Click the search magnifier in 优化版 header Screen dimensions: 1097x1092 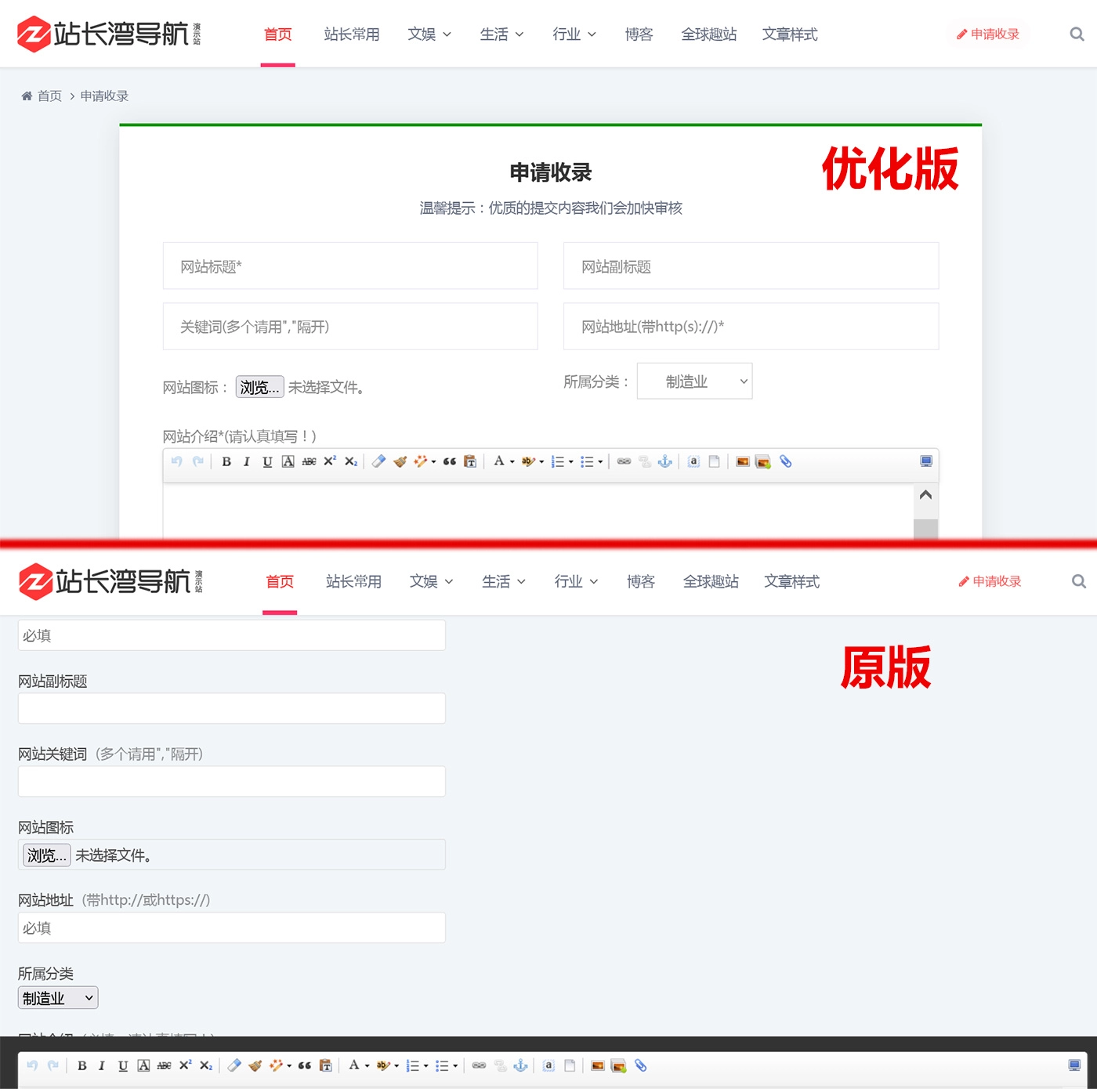[x=1077, y=34]
